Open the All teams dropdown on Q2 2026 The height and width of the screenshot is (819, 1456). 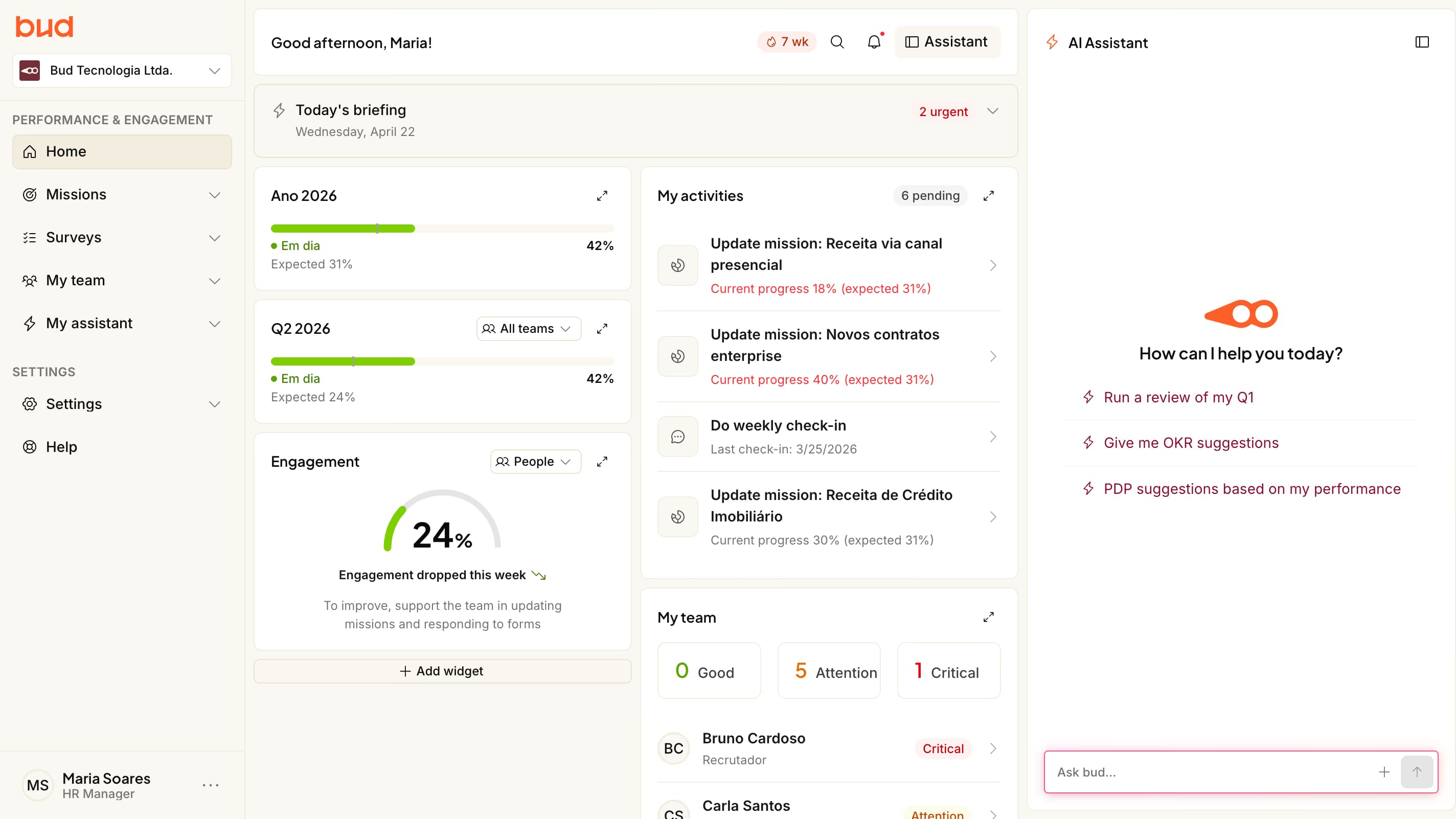(528, 328)
